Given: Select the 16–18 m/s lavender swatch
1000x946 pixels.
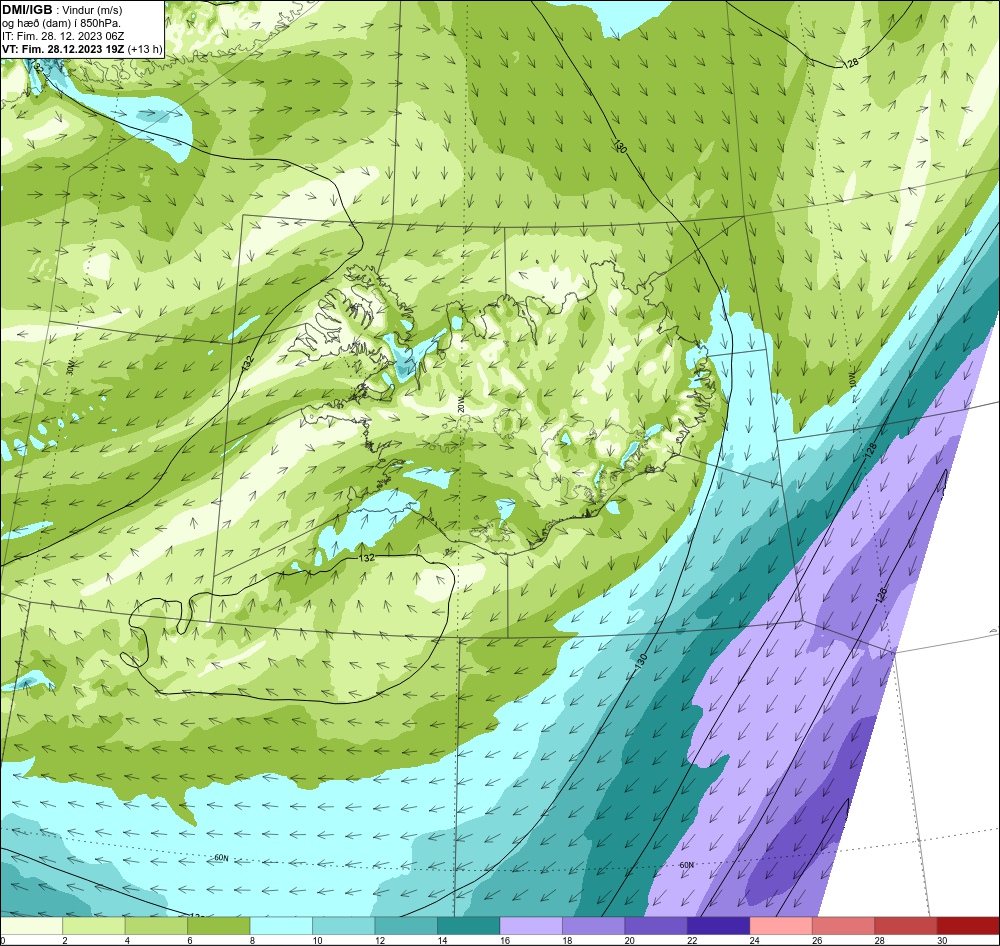Looking at the screenshot, I should [532, 926].
